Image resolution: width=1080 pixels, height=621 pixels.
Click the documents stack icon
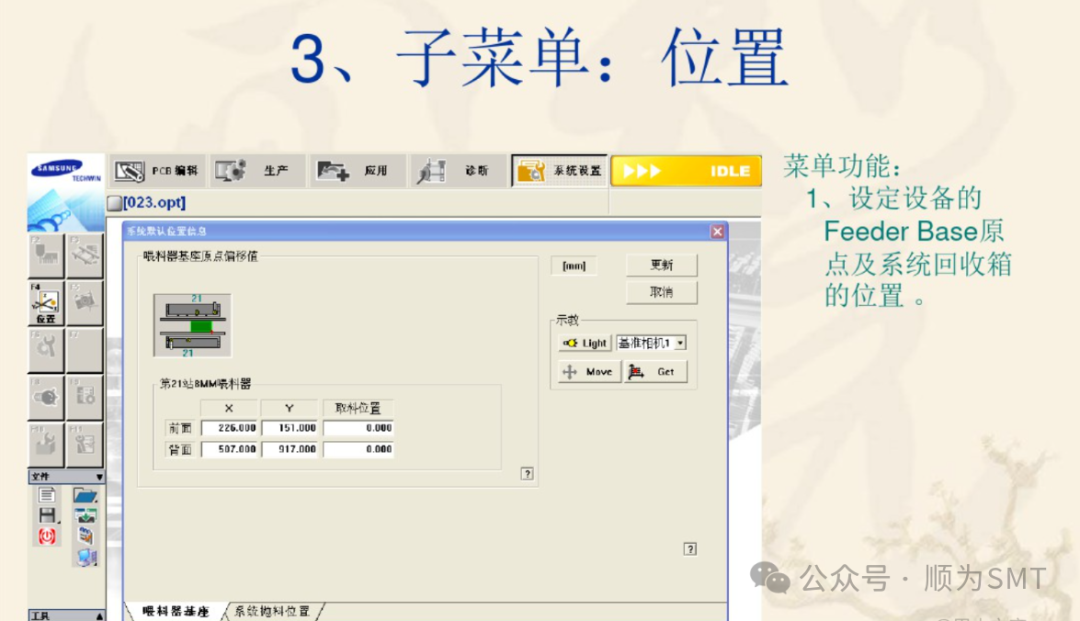coord(85,535)
